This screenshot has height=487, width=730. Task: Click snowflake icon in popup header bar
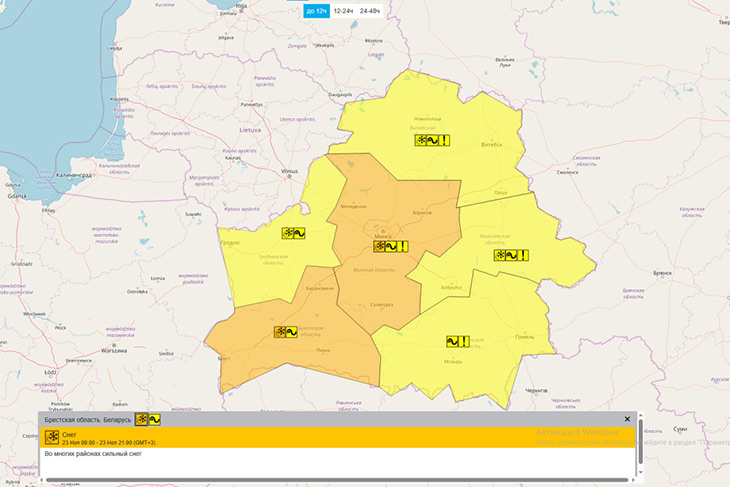coord(142,419)
